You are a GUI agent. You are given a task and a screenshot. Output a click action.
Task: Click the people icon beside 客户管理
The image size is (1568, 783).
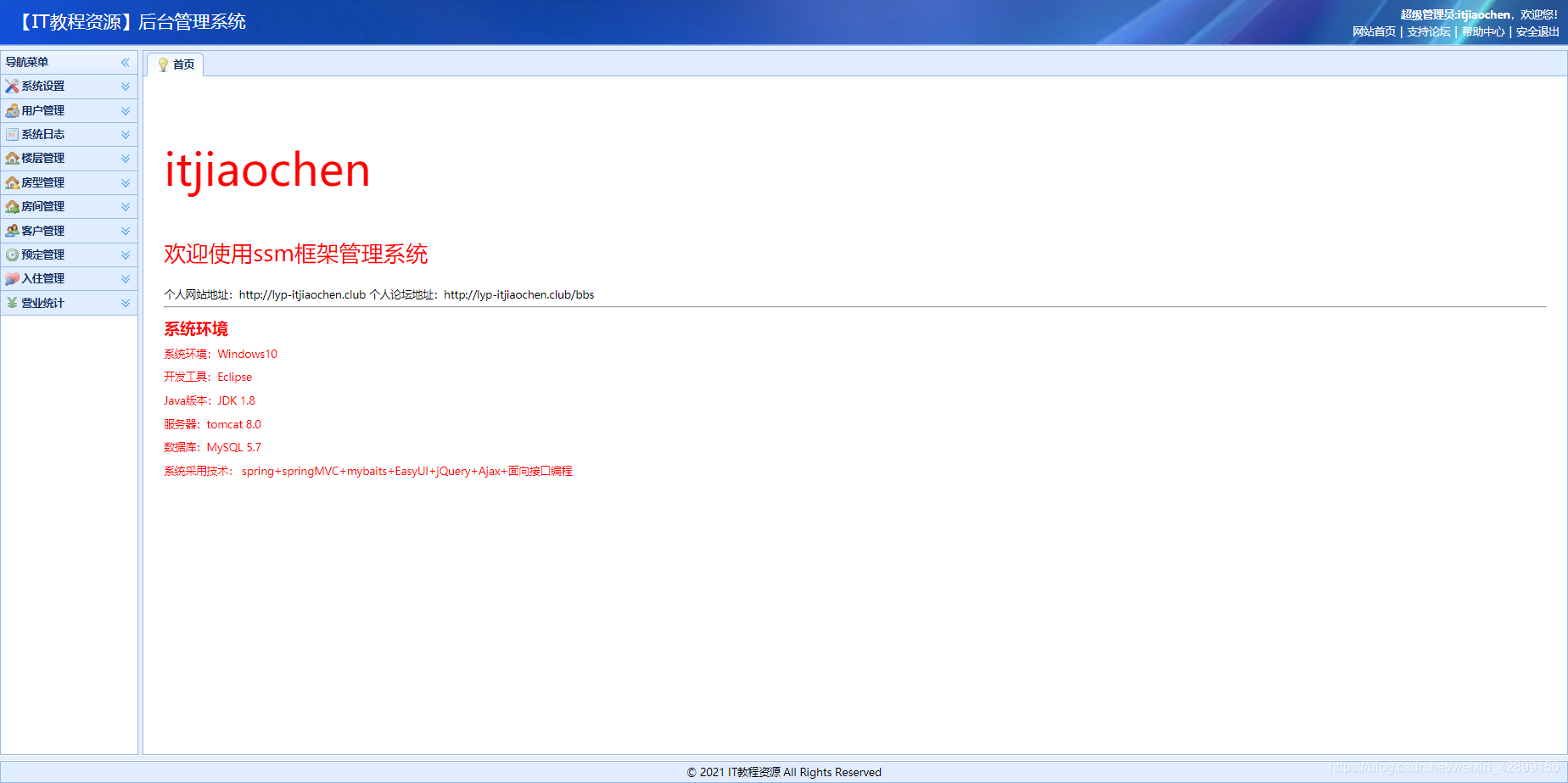point(12,231)
